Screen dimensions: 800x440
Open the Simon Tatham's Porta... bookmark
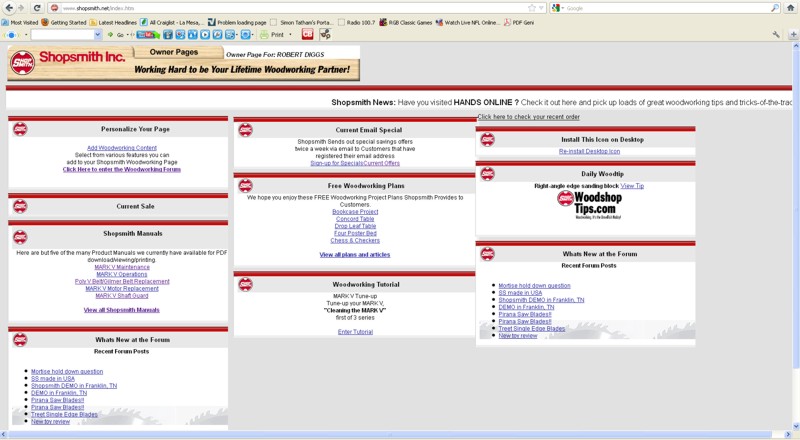point(302,22)
